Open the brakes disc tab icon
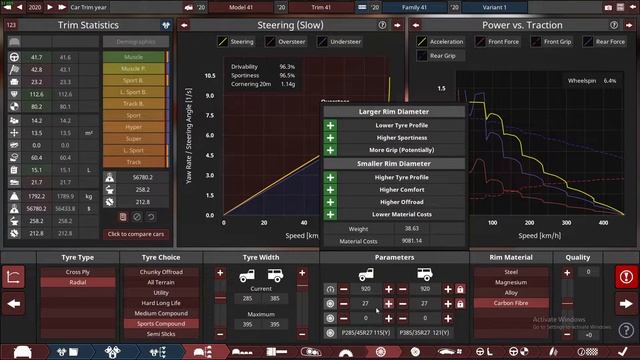This screenshot has width=640, height=360. (415, 351)
